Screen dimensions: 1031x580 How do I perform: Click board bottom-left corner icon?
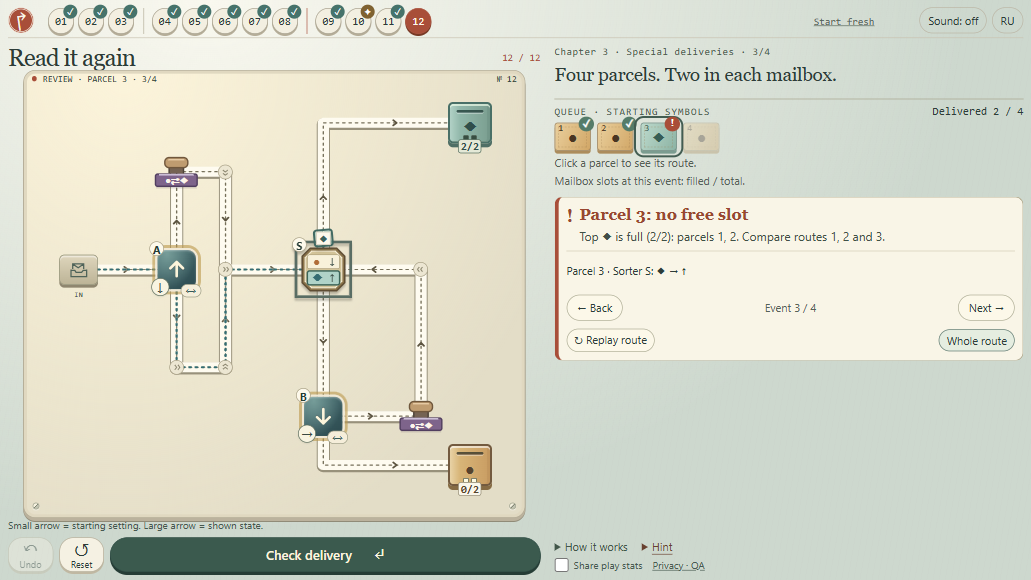(36, 506)
